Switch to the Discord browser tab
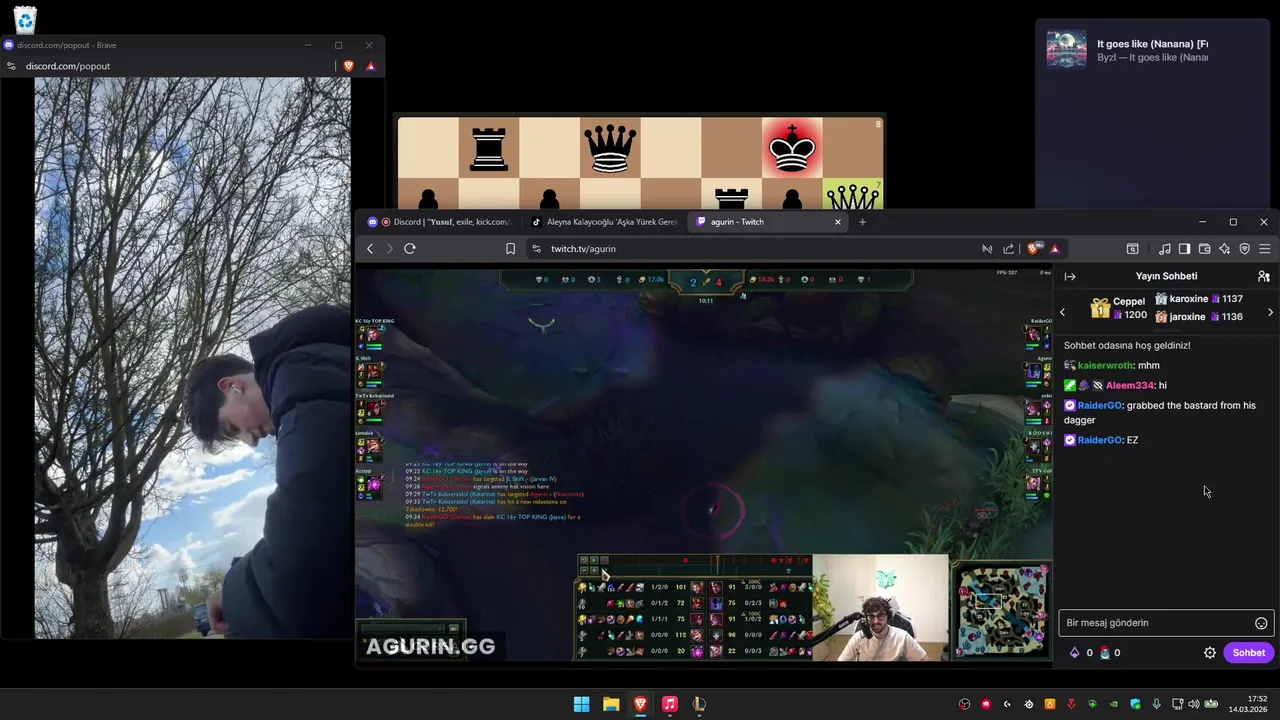Viewport: 1280px width, 720px height. (x=439, y=222)
